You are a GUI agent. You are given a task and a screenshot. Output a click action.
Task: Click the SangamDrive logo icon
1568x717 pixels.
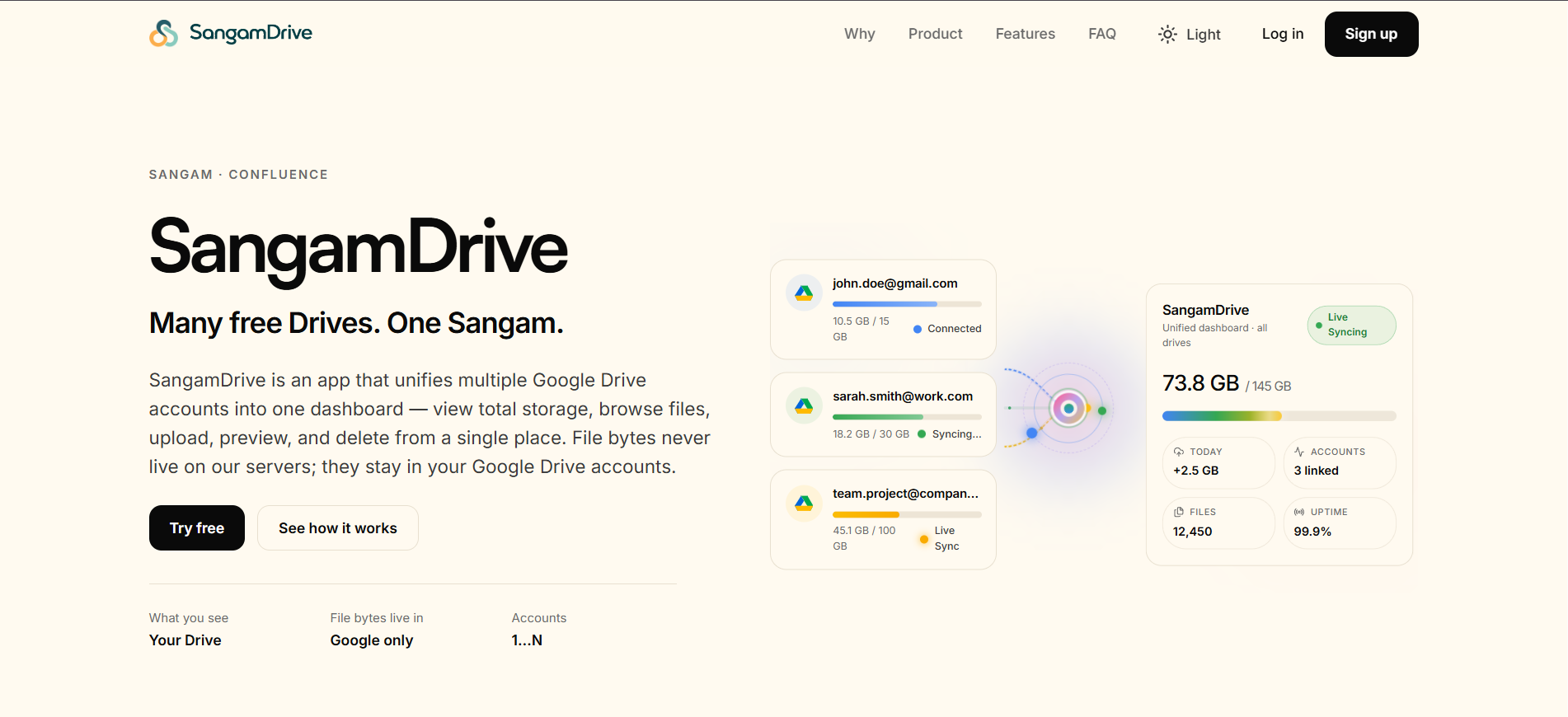163,33
